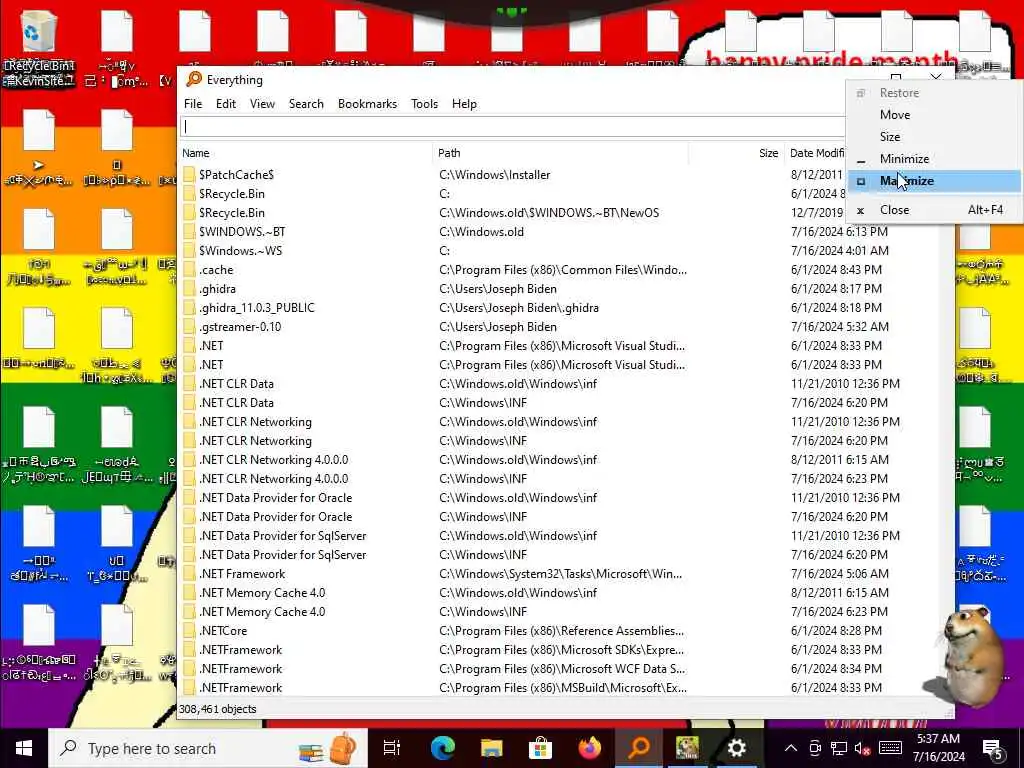The width and height of the screenshot is (1024, 768).
Task: Open Microsoft Store from taskbar
Action: click(541, 748)
